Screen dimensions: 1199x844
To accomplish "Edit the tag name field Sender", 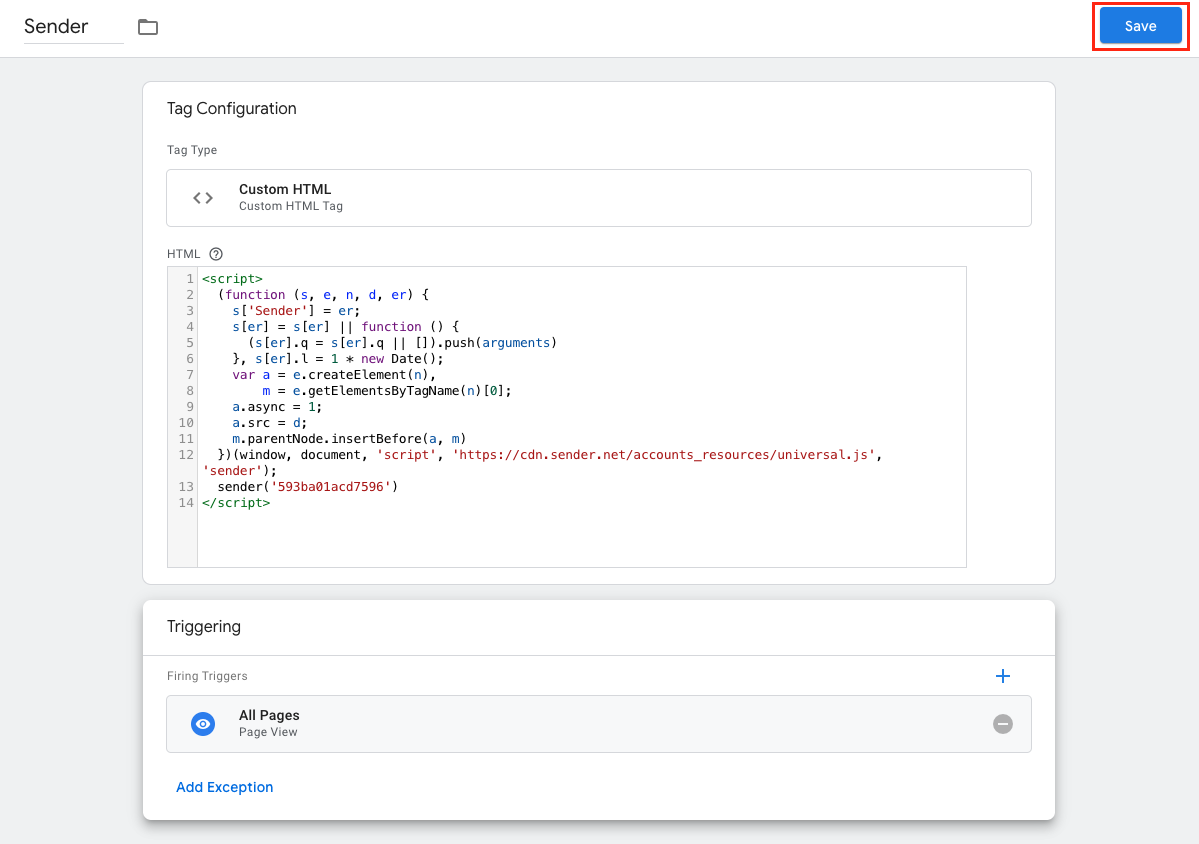I will [x=72, y=27].
